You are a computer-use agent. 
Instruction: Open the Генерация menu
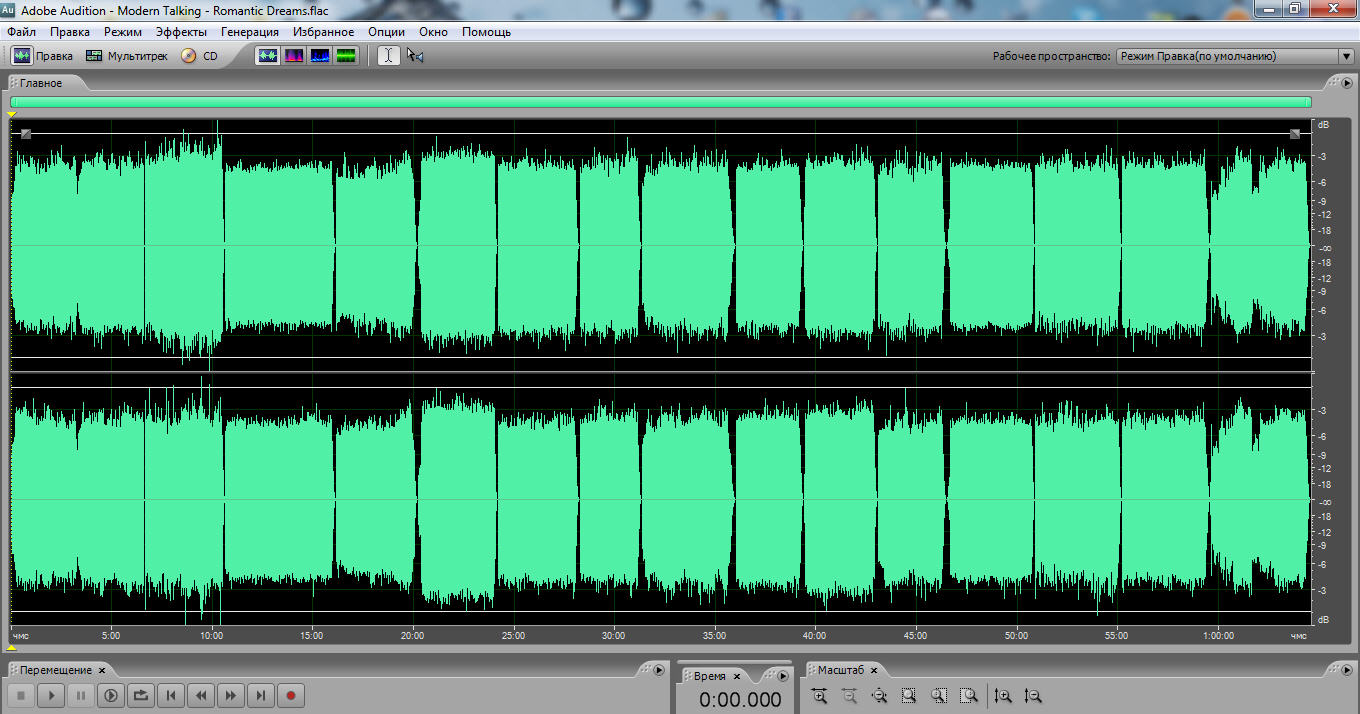pyautogui.click(x=250, y=32)
